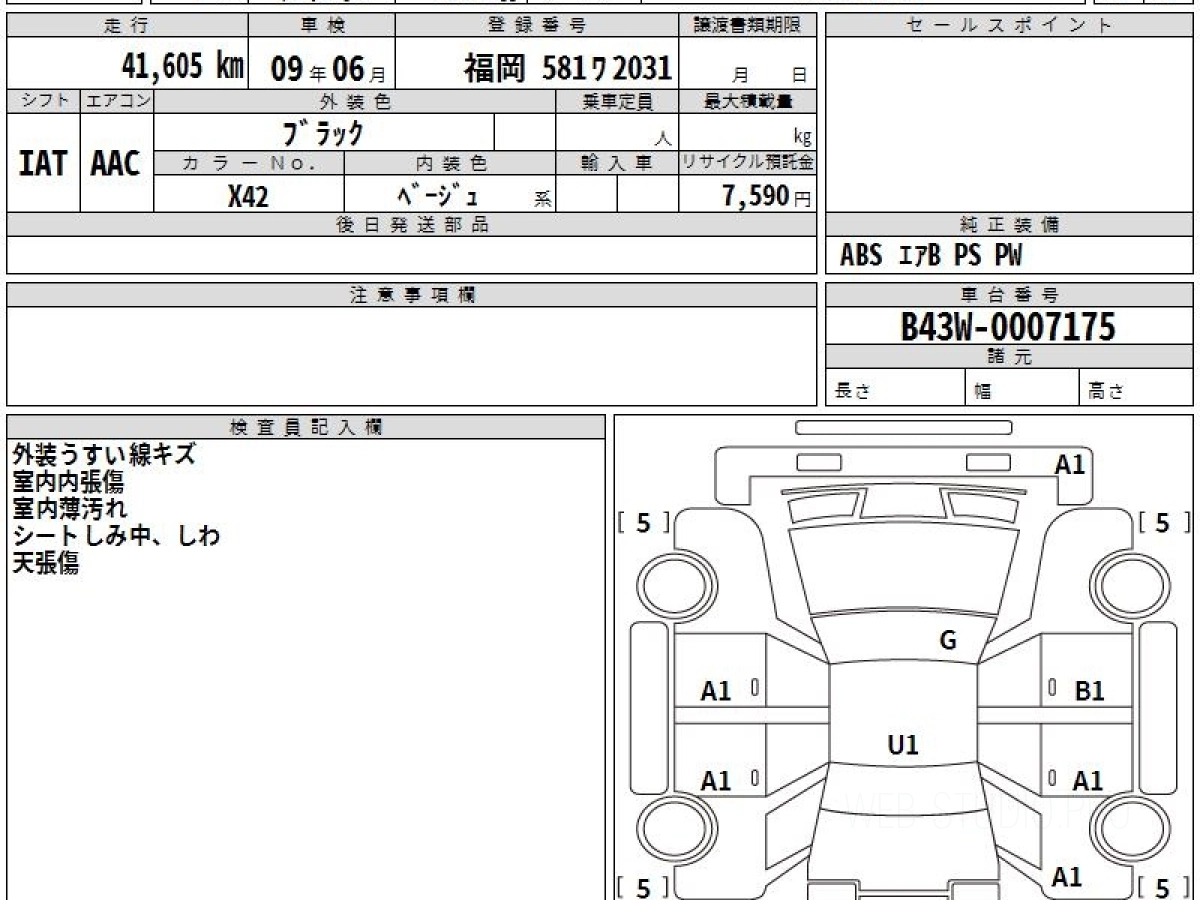Click the AAC air conditioner cell
Screen dimensions: 1200x900
pyautogui.click(x=116, y=164)
